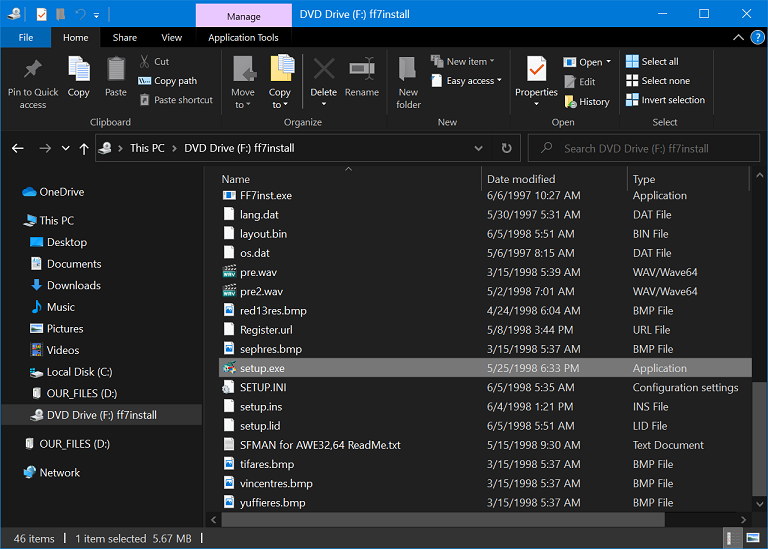The width and height of the screenshot is (768, 549).
Task: Click the Help question mark icon
Action: click(757, 38)
